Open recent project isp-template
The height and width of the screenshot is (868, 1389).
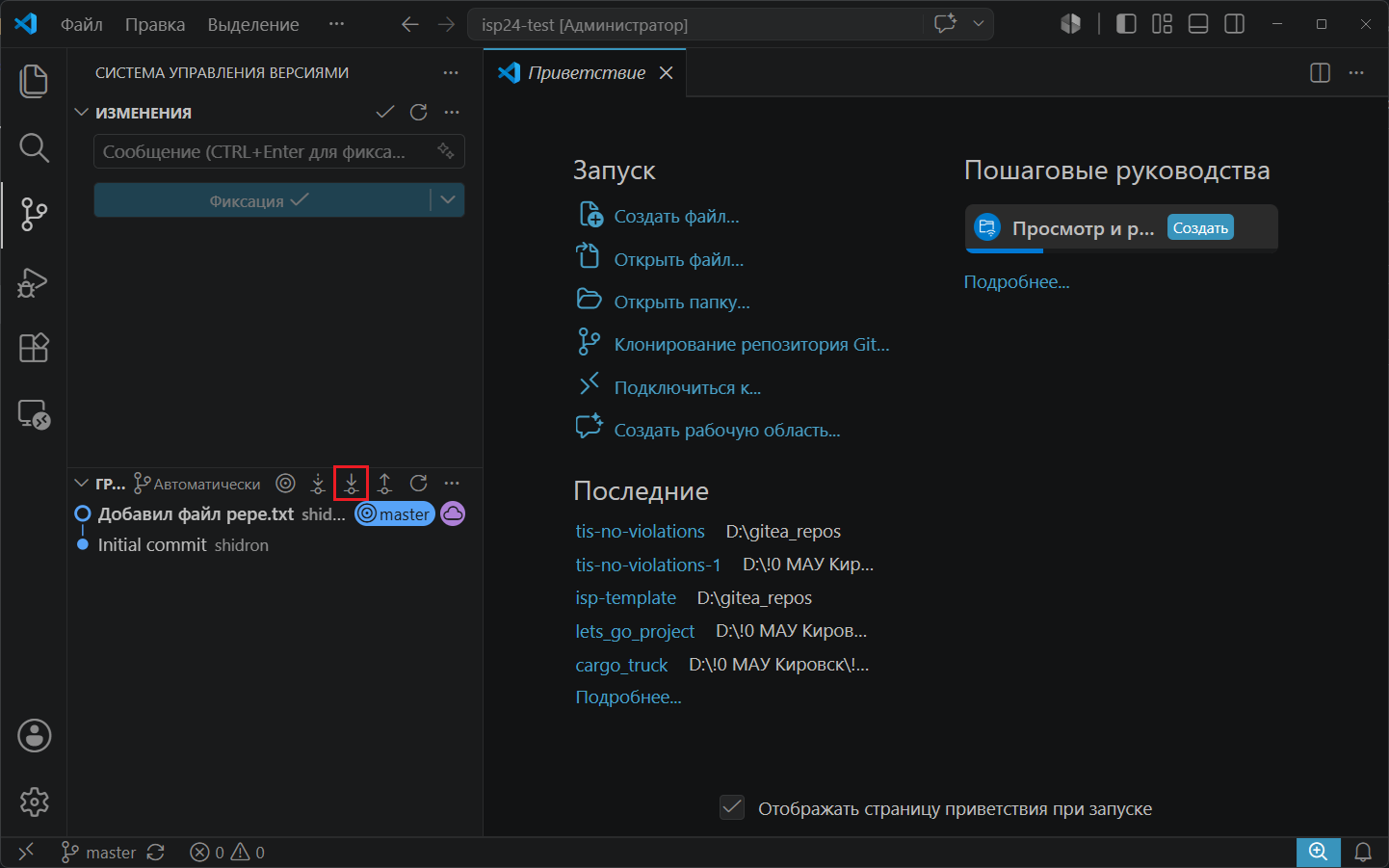click(626, 598)
